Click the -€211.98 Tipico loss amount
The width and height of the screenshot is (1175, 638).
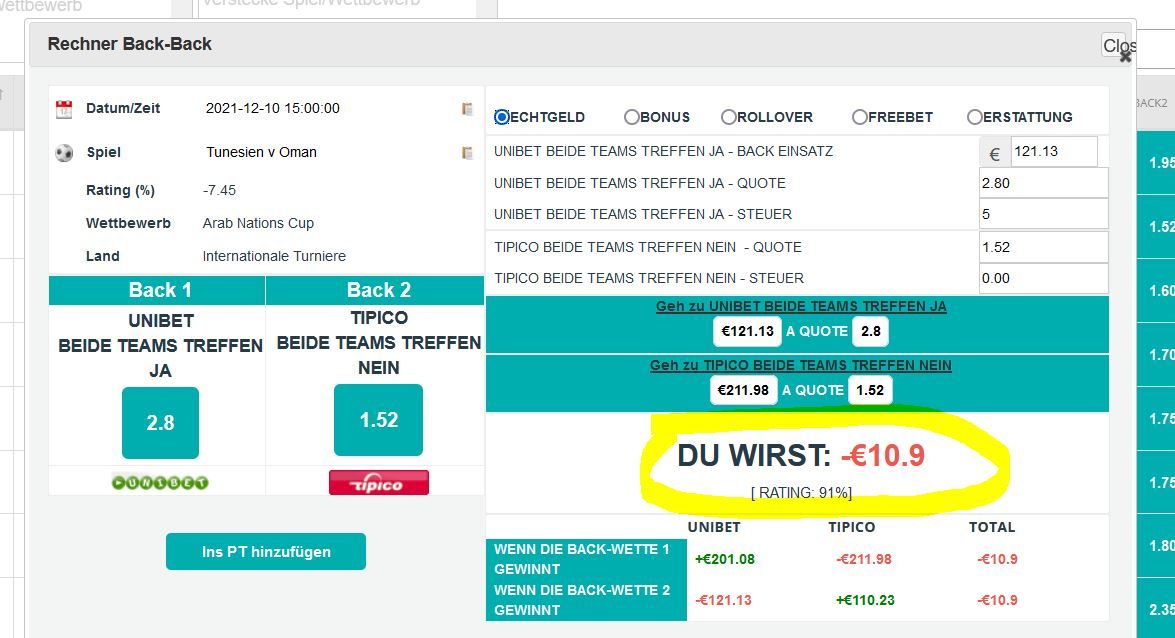click(864, 559)
